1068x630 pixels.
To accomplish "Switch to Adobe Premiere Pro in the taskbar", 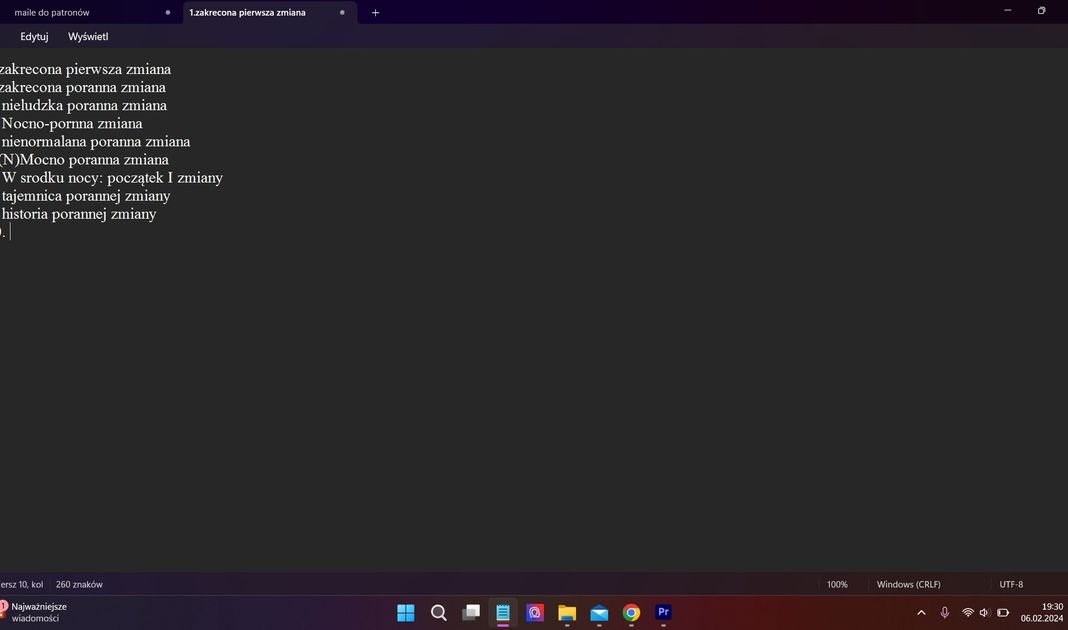I will coord(663,613).
